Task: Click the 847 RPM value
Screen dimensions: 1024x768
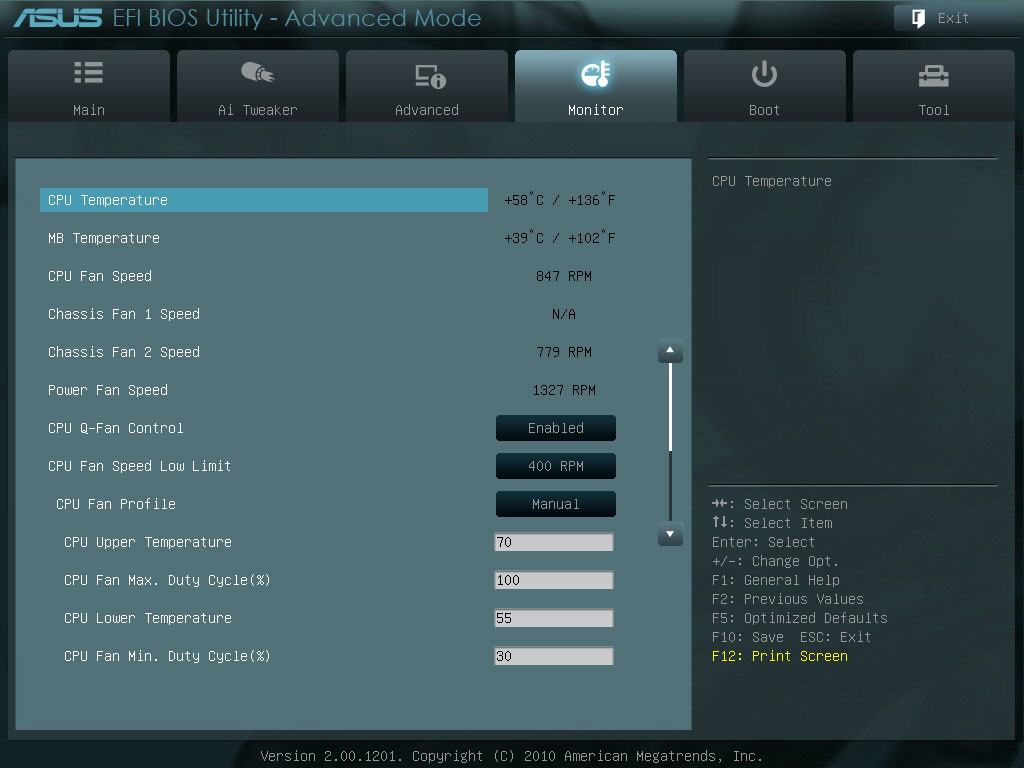Action: coord(564,276)
